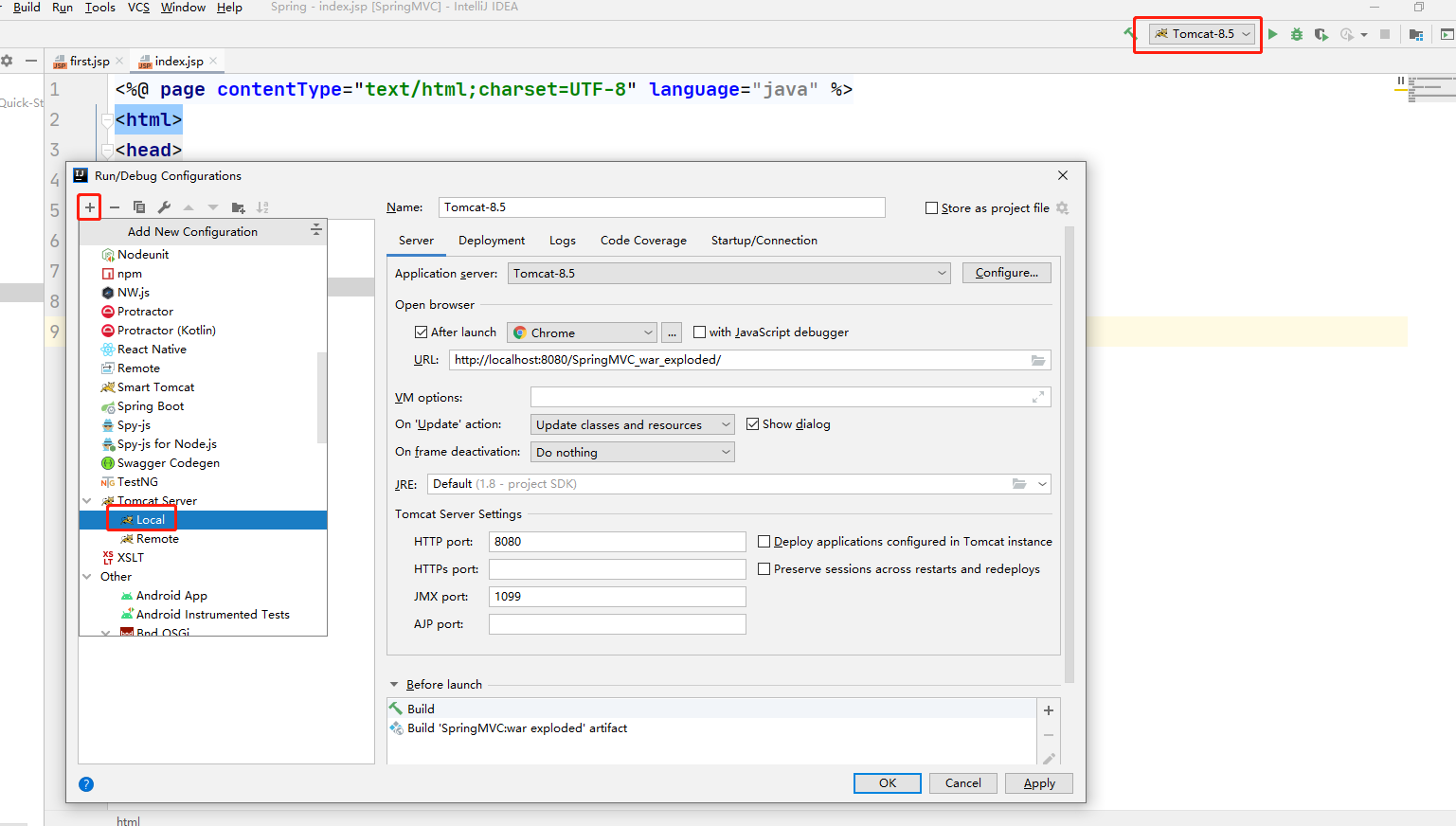Click the configuration list scrollbar

322,398
